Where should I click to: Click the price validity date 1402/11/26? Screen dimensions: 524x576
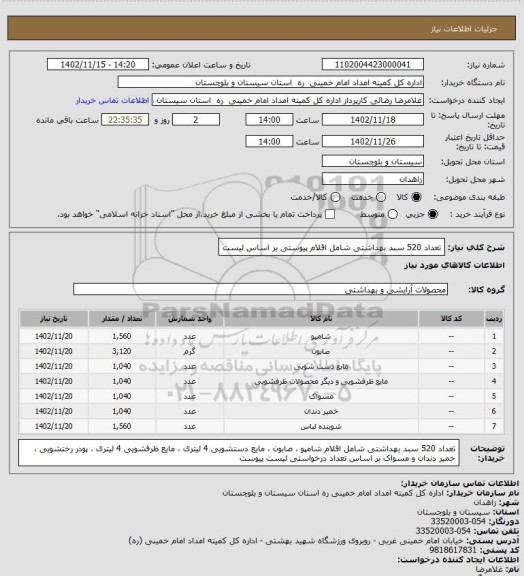[373, 141]
